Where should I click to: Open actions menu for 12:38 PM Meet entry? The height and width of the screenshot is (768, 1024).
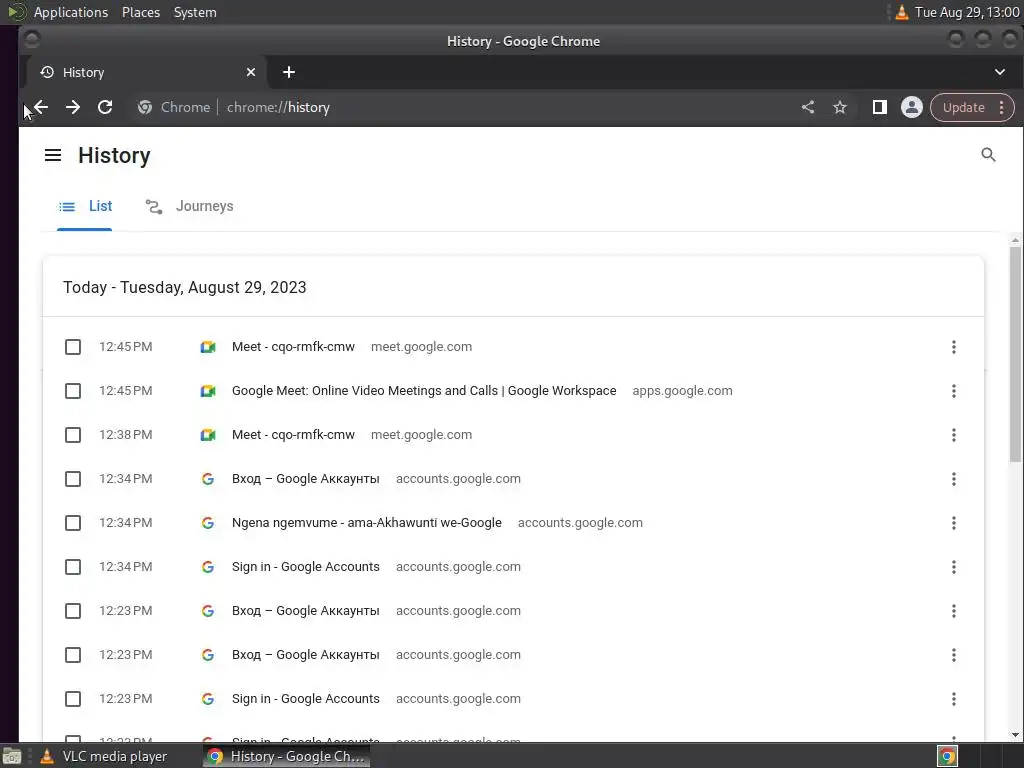(953, 435)
